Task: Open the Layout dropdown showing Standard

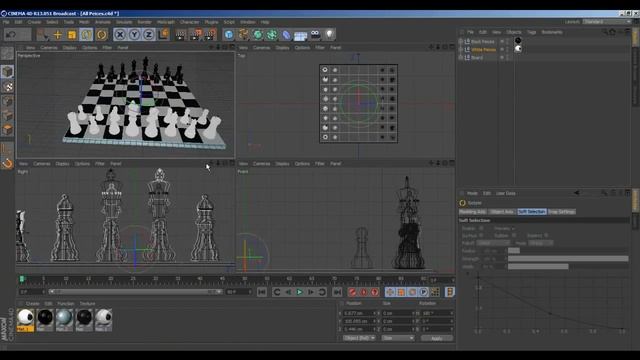Action: (607, 22)
